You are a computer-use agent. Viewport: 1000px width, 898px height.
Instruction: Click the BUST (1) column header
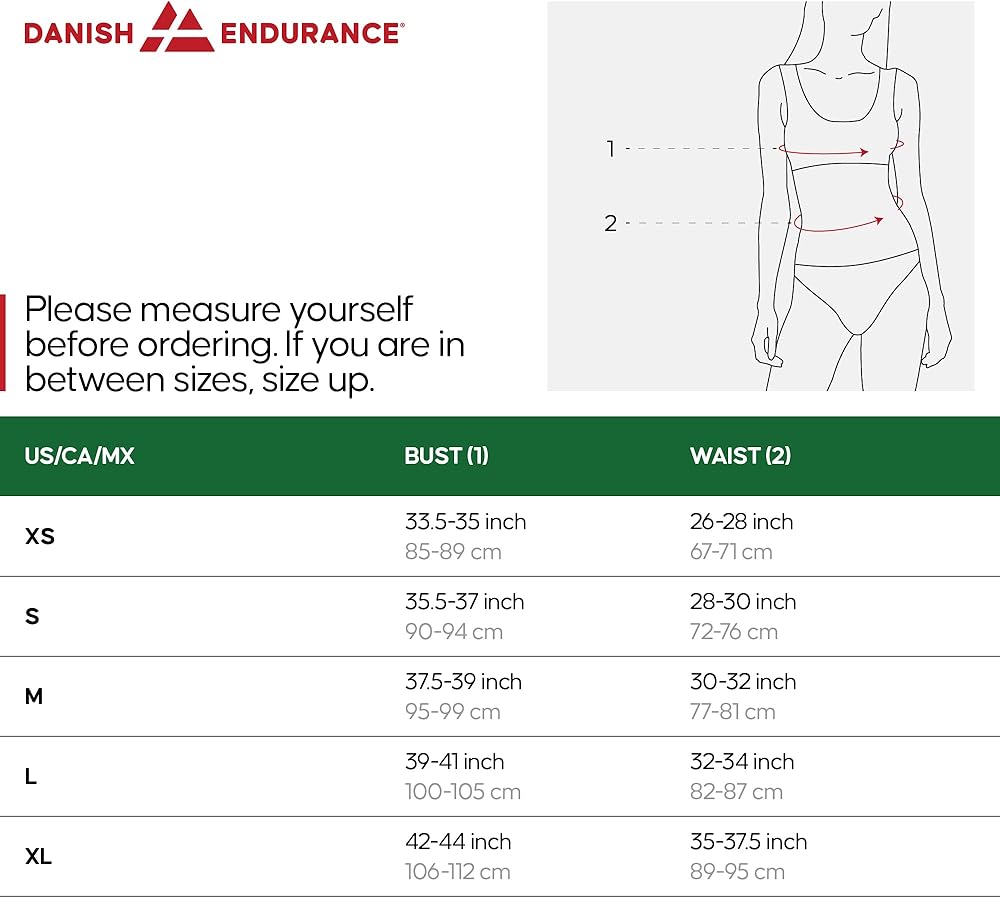click(x=446, y=456)
